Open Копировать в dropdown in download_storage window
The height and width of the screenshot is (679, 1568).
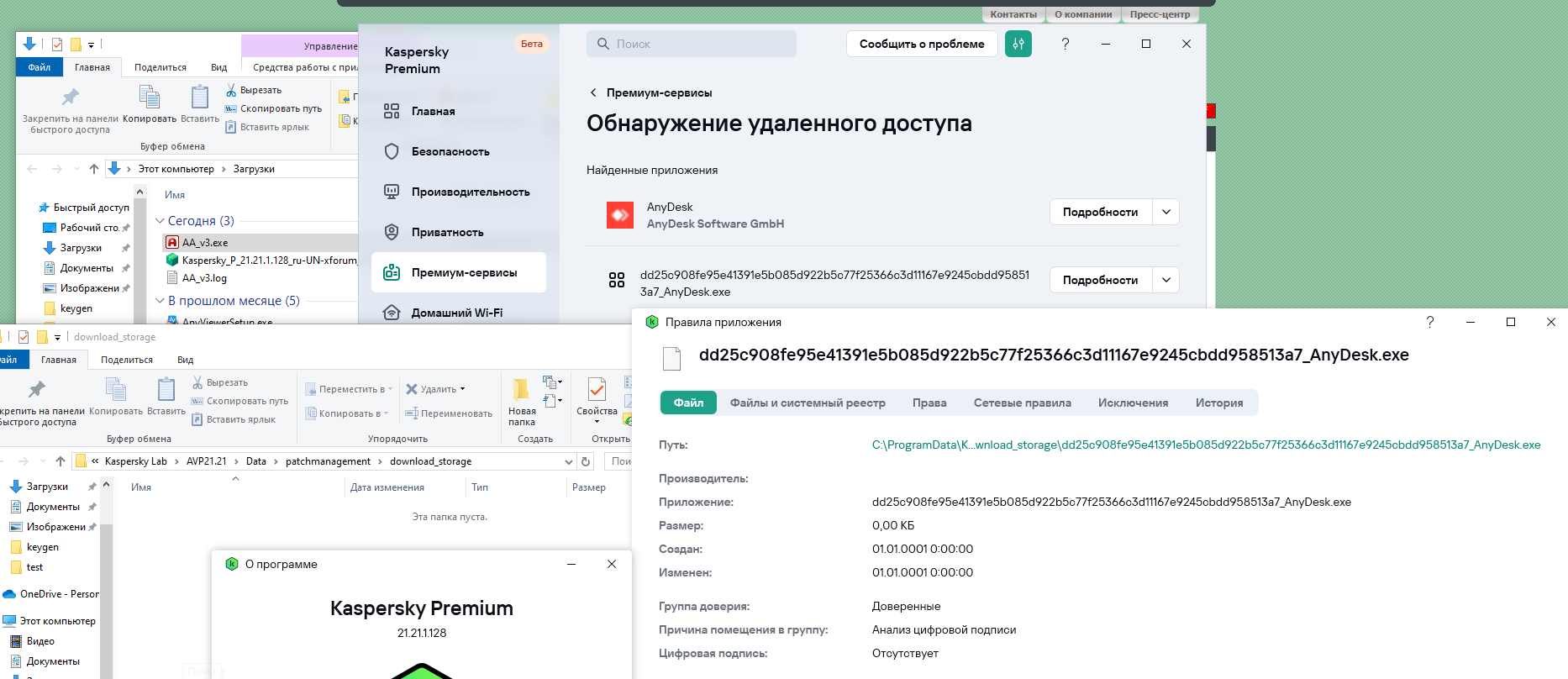347,413
